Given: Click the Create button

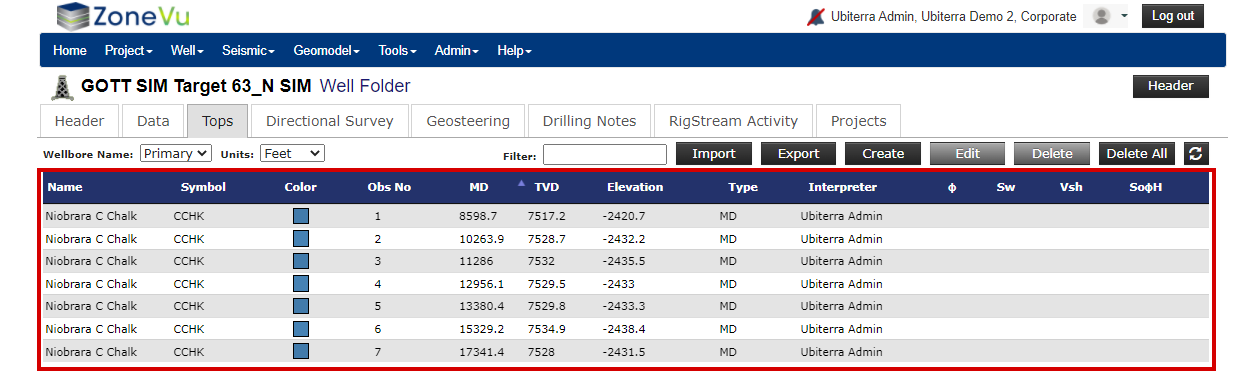Looking at the screenshot, I should 883,154.
